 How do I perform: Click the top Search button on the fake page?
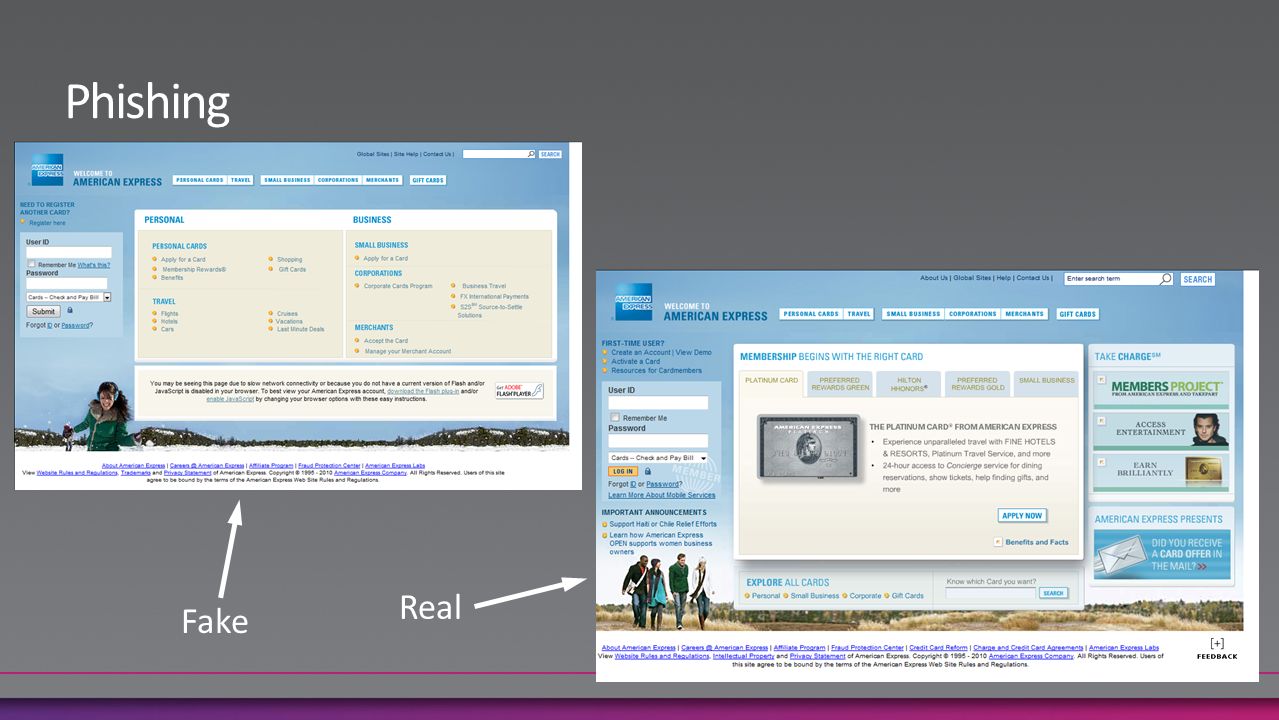[551, 154]
